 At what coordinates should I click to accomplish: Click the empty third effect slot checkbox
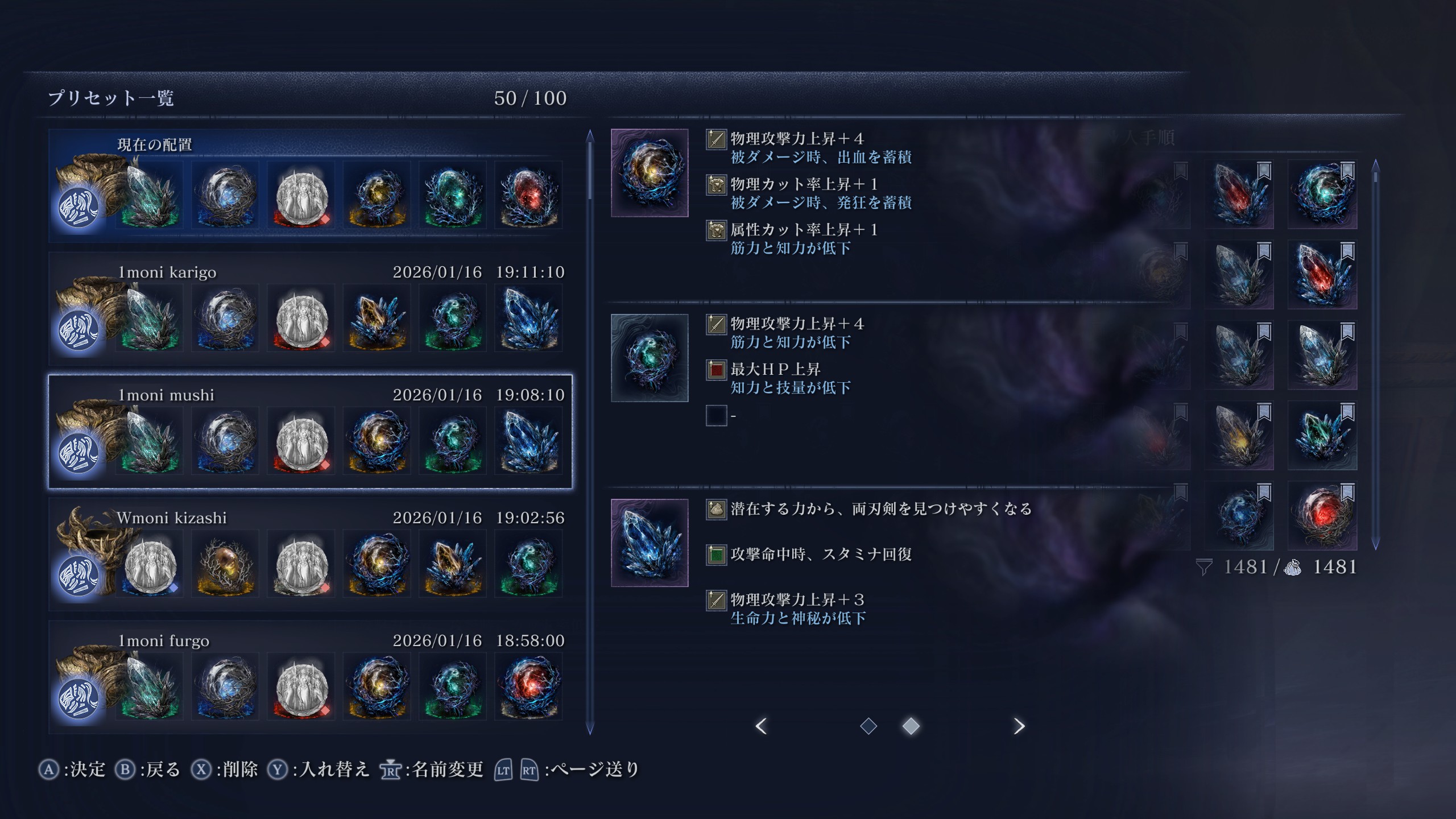click(716, 415)
